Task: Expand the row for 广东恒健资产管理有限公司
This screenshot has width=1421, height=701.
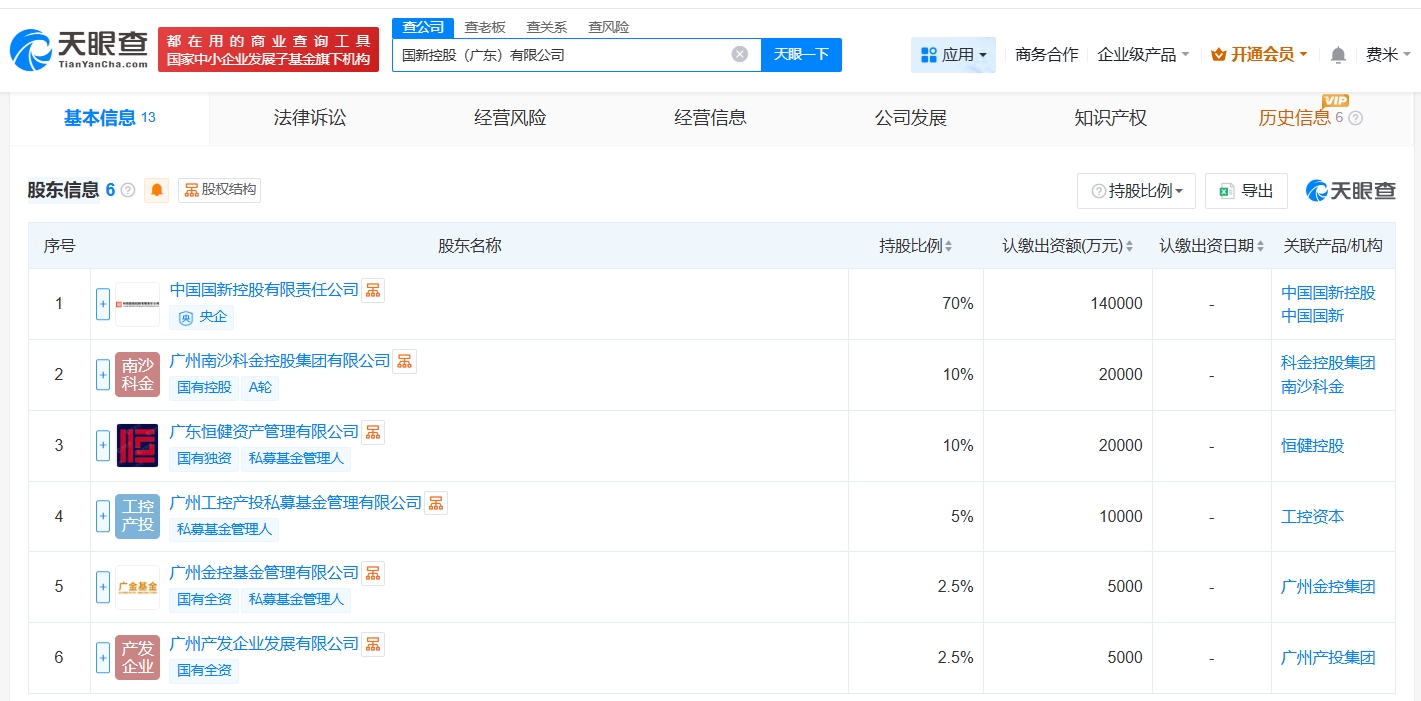Action: 103,446
